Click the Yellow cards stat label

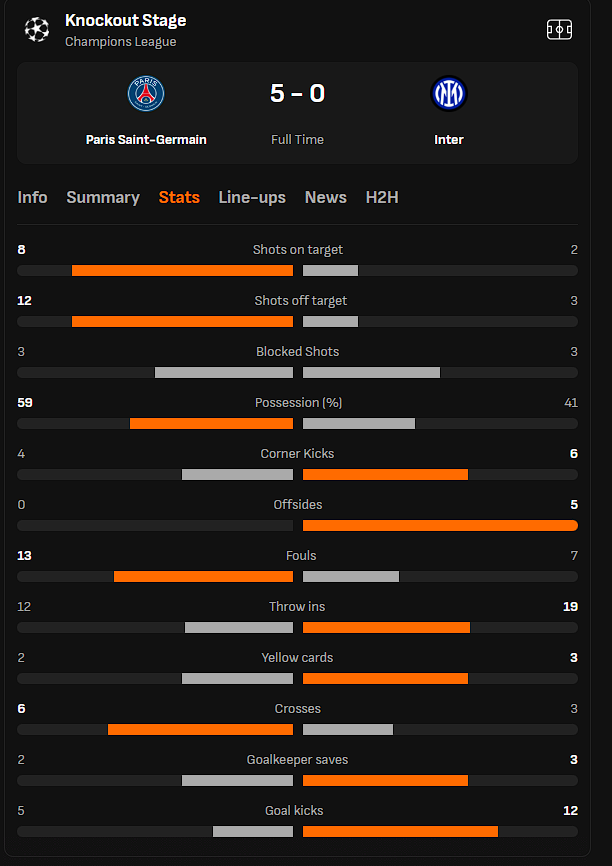pos(297,658)
